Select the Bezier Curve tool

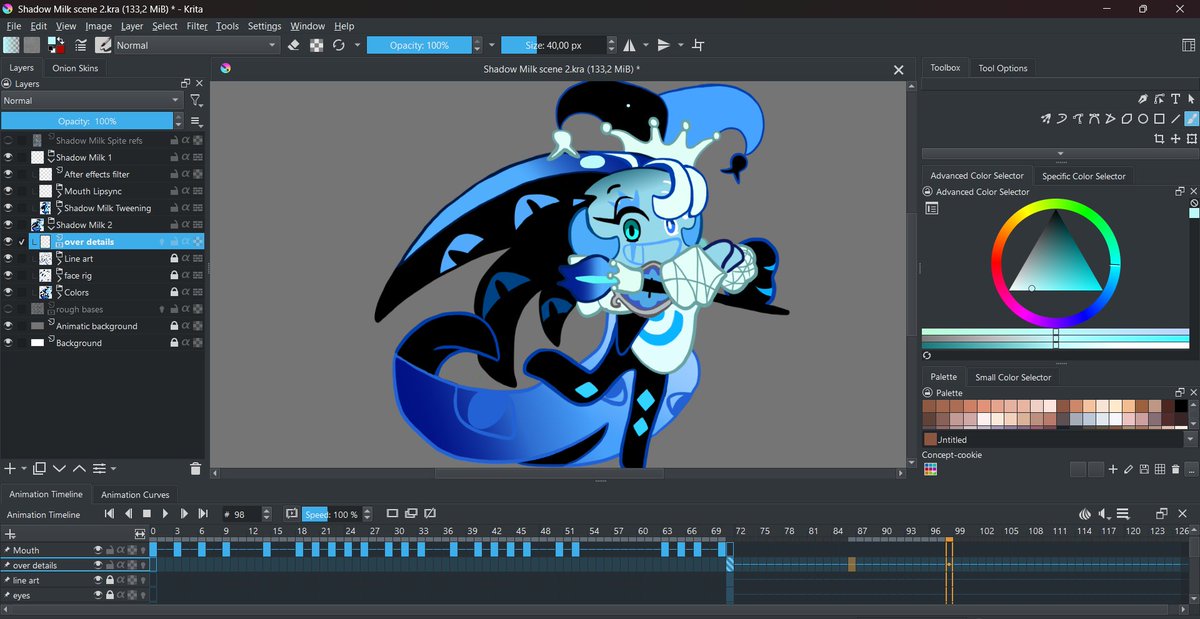point(1095,118)
